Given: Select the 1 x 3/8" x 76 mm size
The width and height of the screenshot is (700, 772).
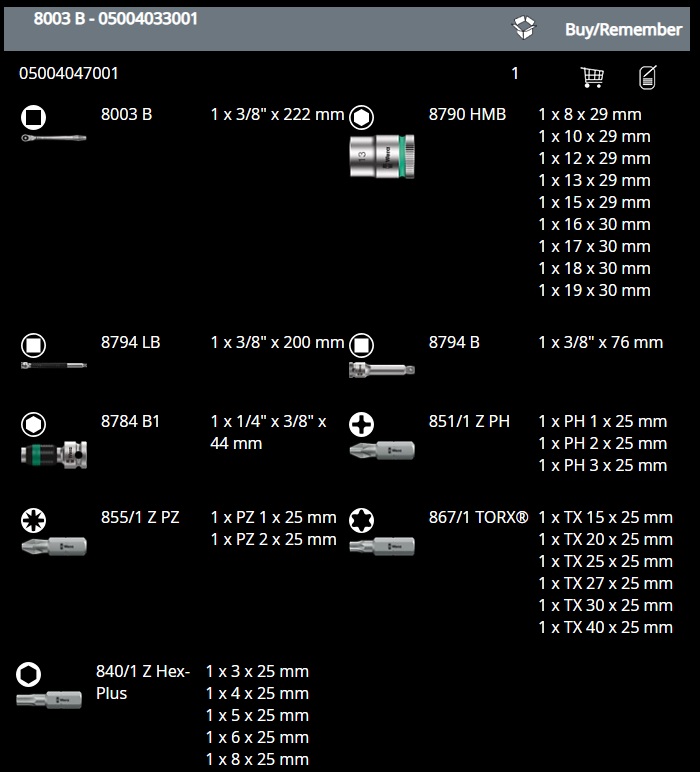Looking at the screenshot, I should click(x=601, y=342).
